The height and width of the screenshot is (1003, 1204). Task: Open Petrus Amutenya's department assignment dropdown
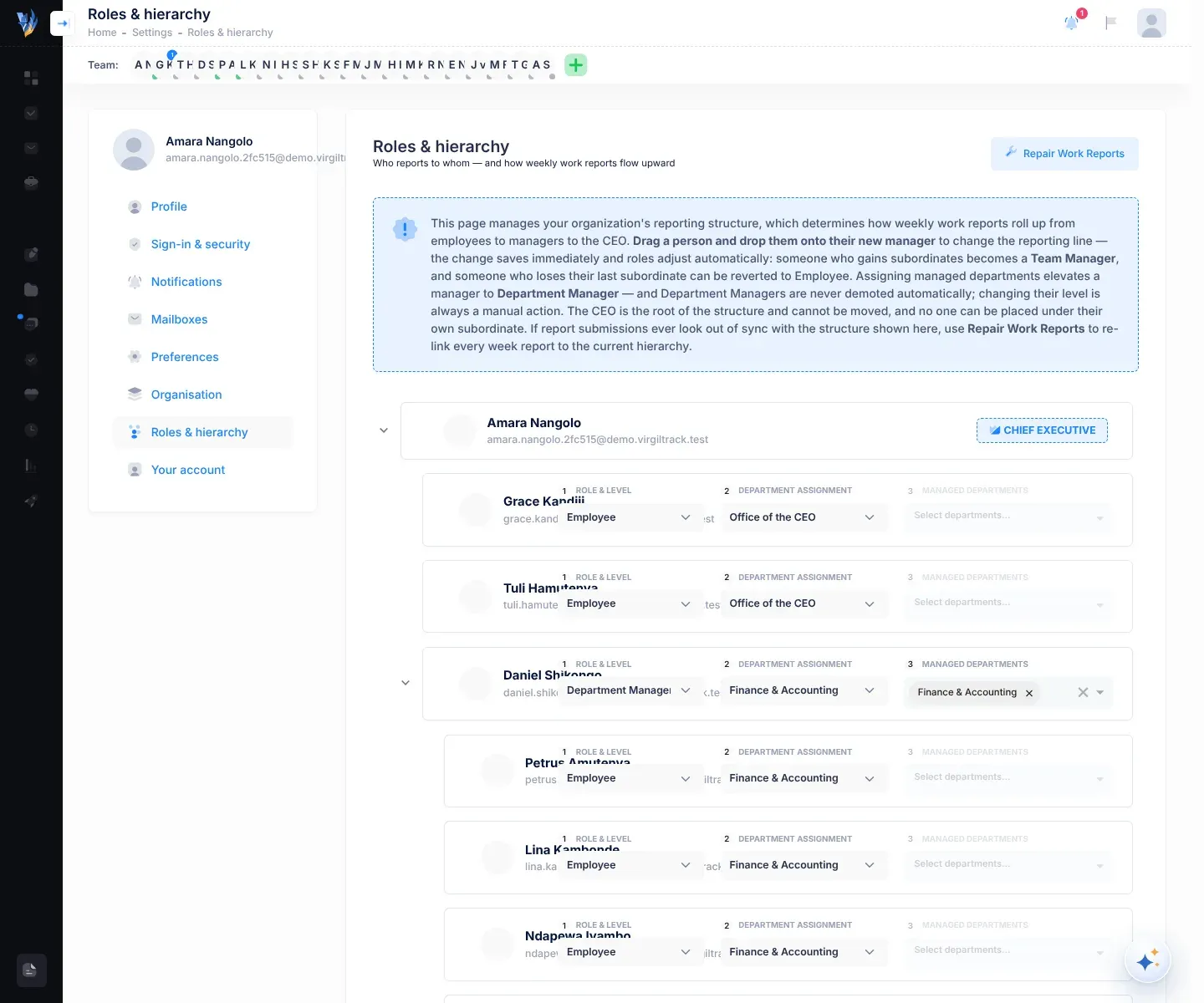(x=804, y=778)
